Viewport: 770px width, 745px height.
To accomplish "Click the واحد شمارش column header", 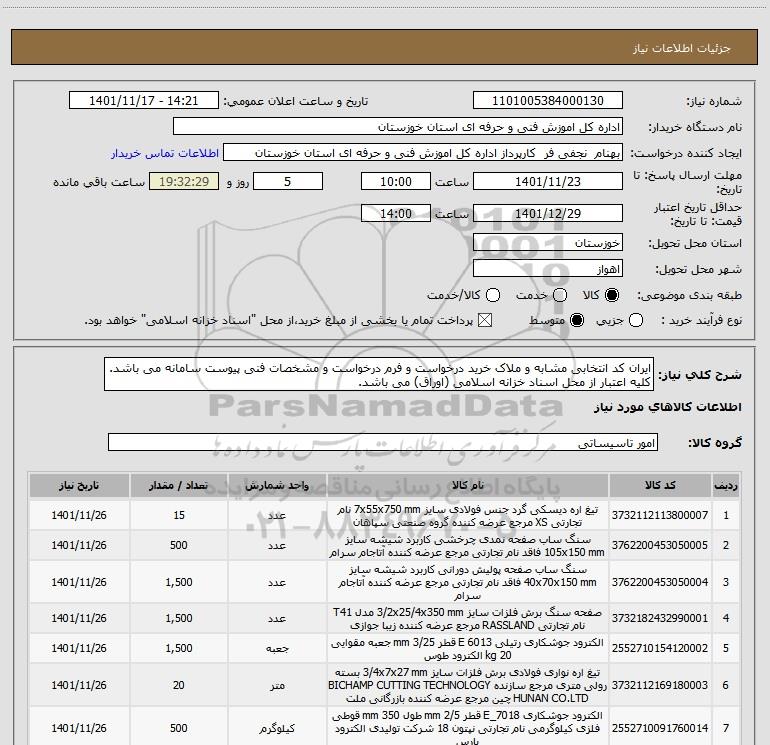I will click(x=277, y=486).
